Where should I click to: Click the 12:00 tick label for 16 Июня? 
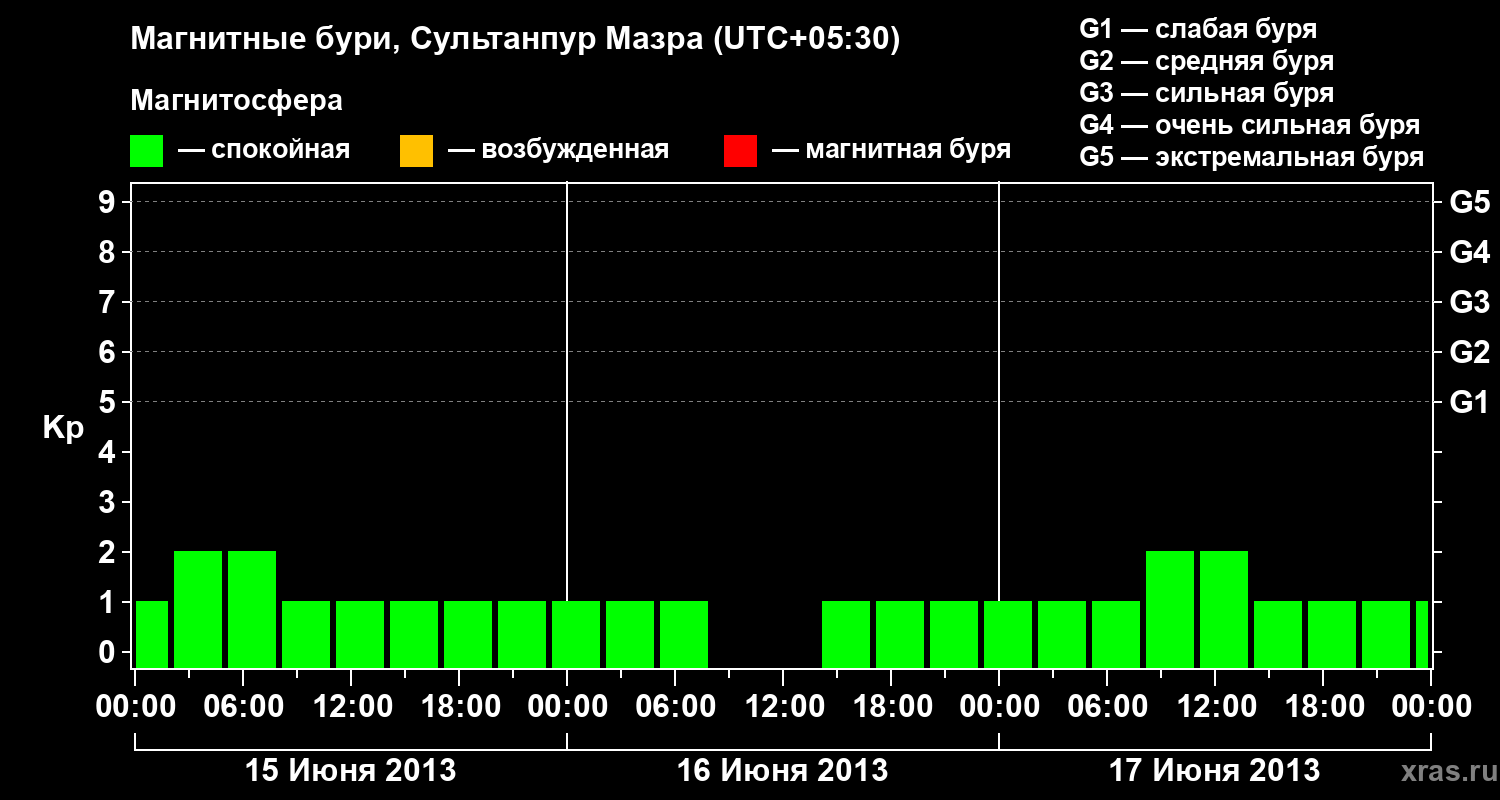click(x=784, y=706)
